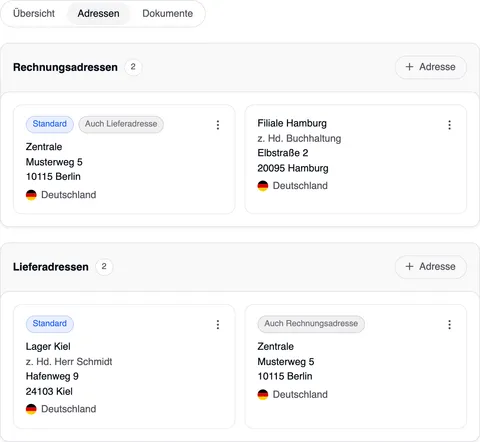Click Deutschland in the Lager Kiel card
The image size is (480, 442).
[x=68, y=409]
